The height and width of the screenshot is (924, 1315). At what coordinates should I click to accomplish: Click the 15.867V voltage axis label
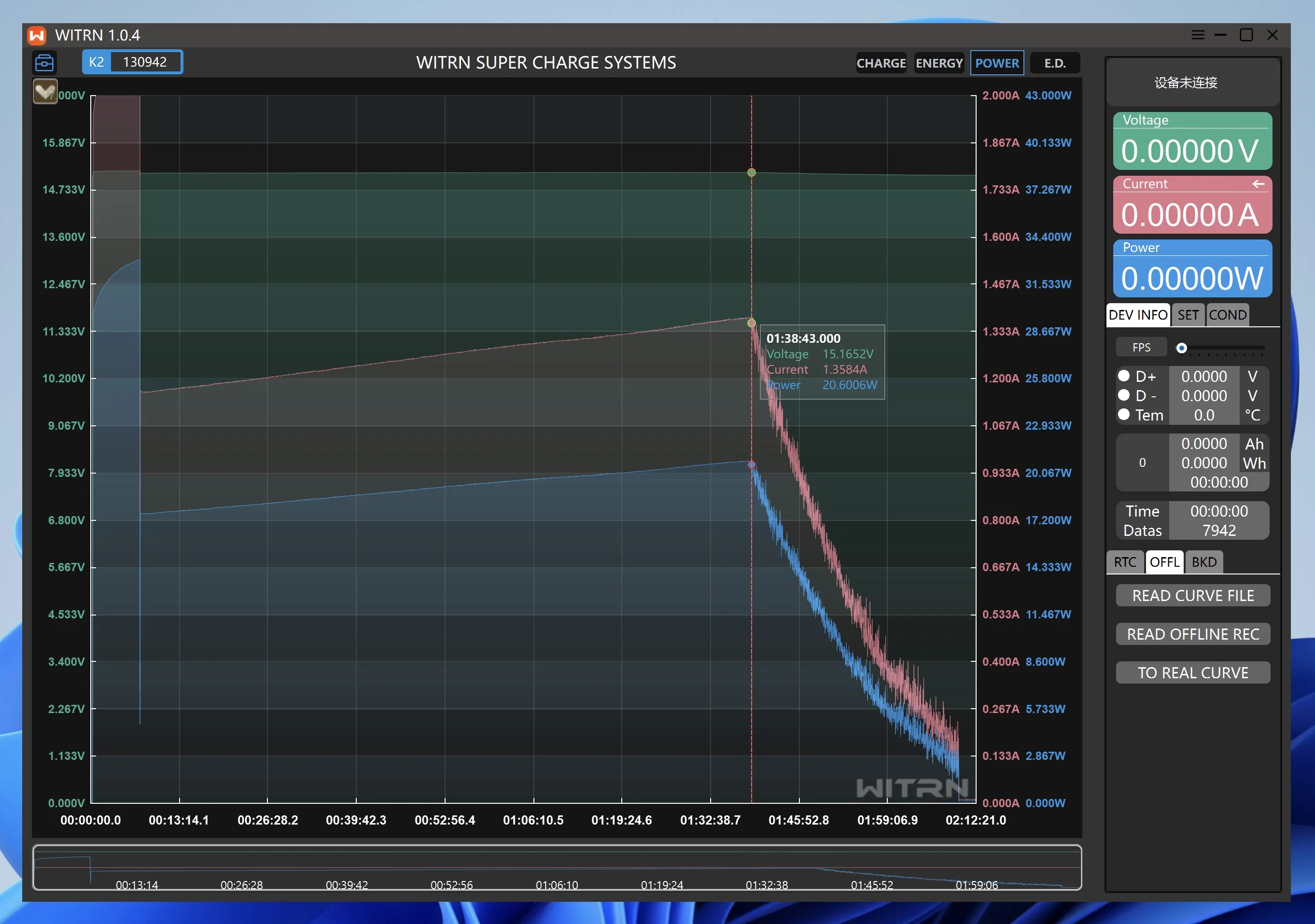64,142
